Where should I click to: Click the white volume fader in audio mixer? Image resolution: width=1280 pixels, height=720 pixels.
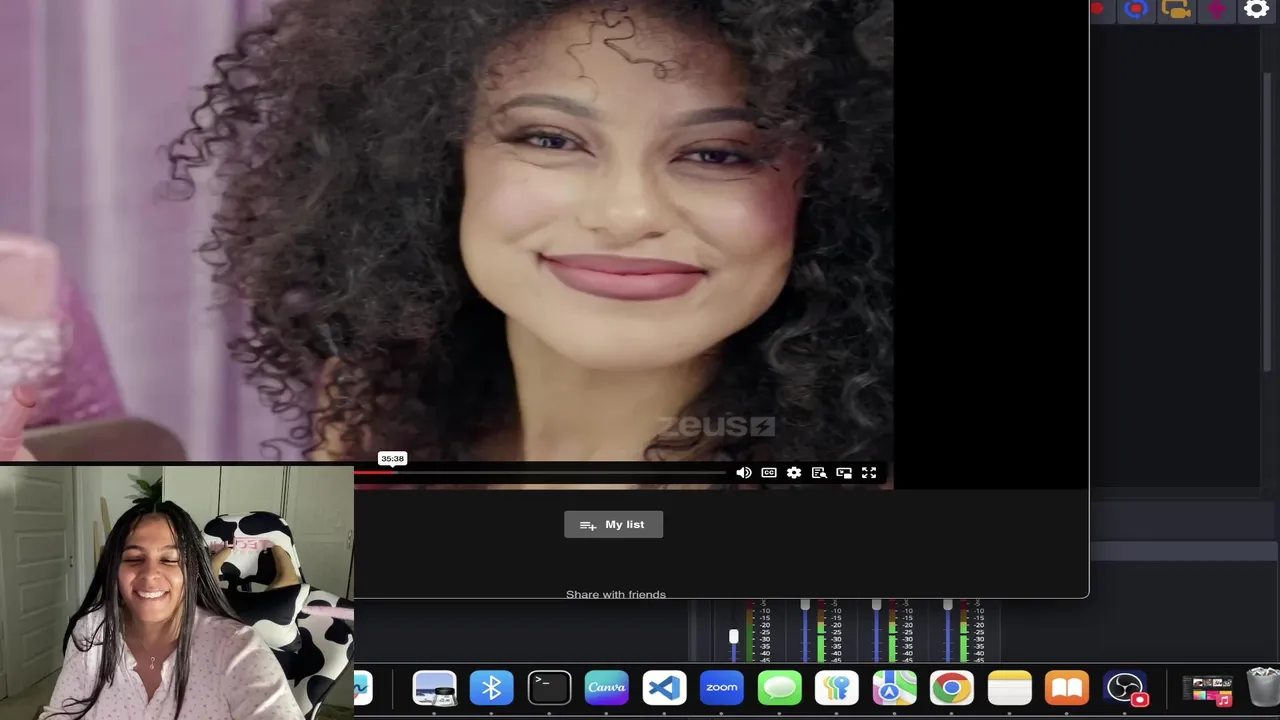[x=734, y=636]
